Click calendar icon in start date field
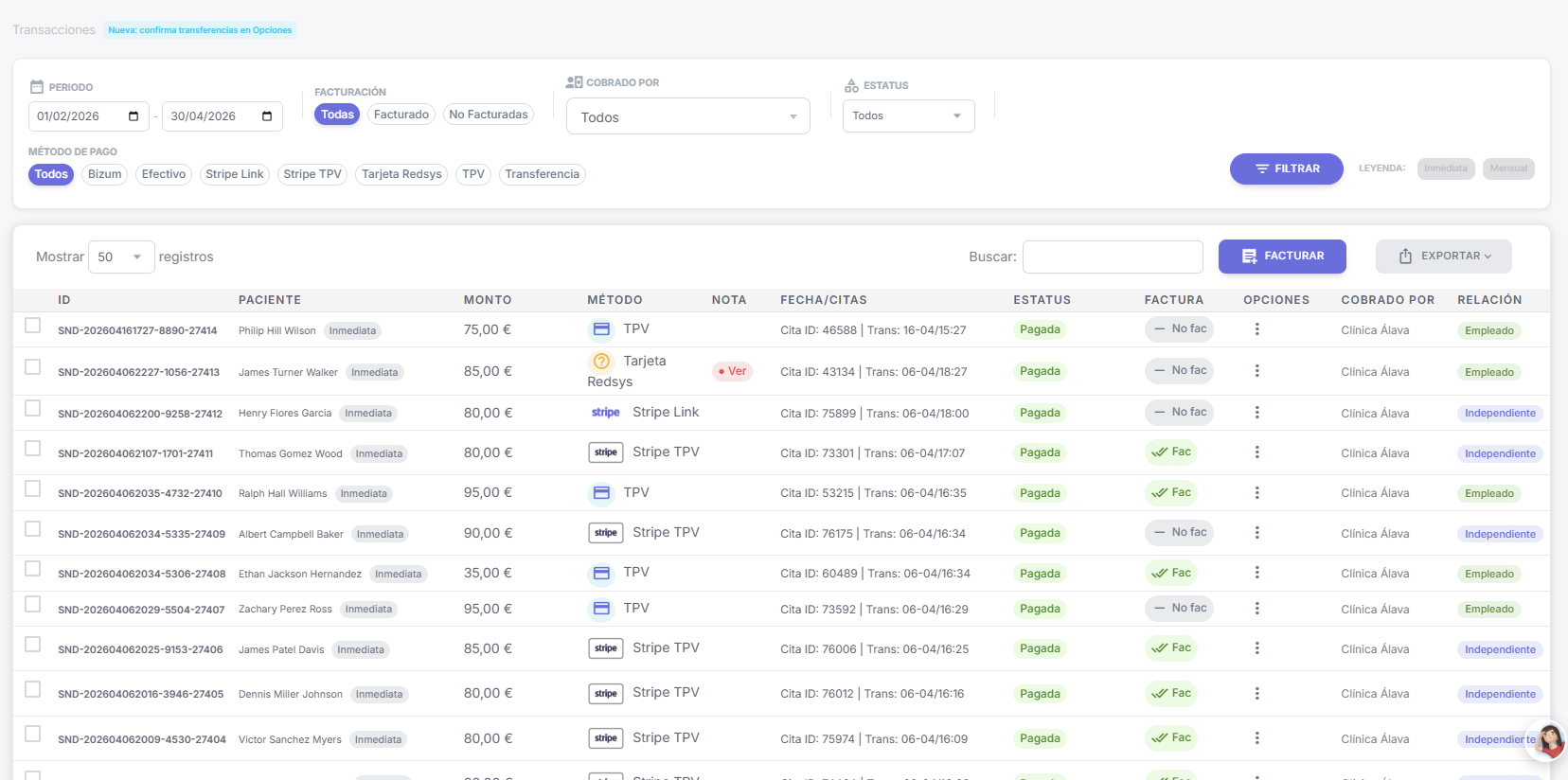1568x780 pixels. pyautogui.click(x=134, y=116)
